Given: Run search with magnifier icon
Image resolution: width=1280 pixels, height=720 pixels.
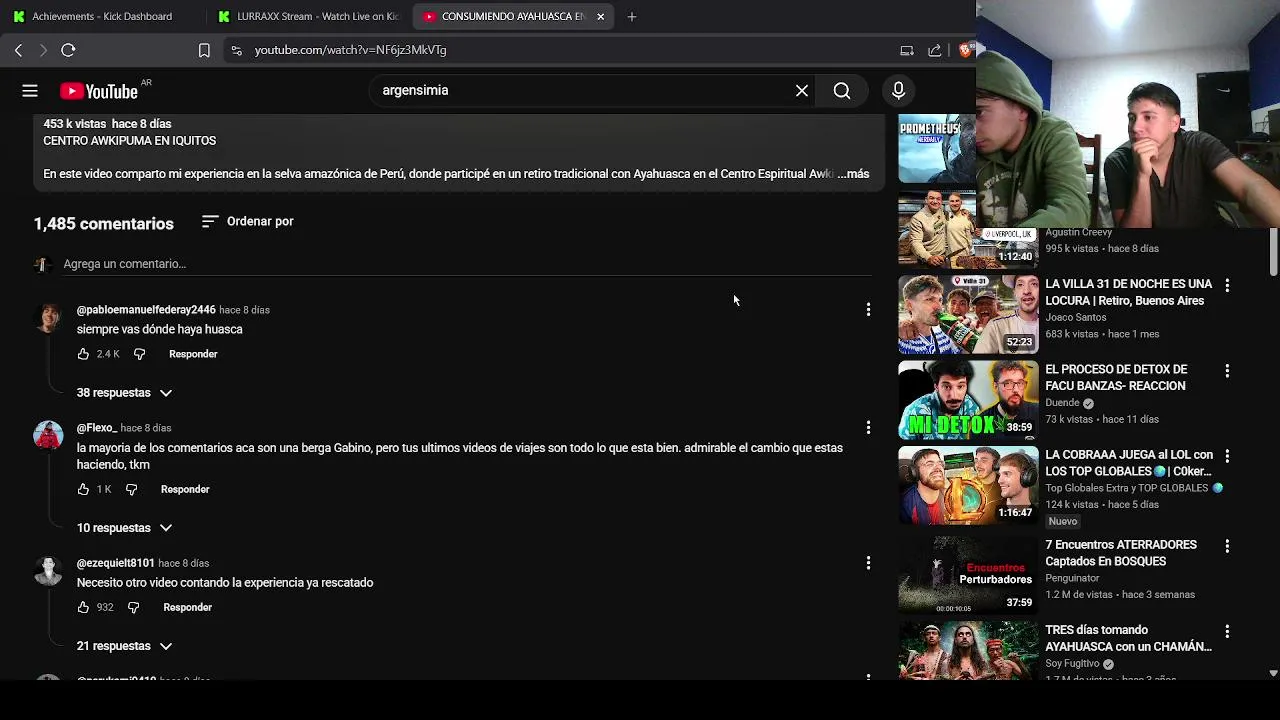Looking at the screenshot, I should click(x=842, y=91).
